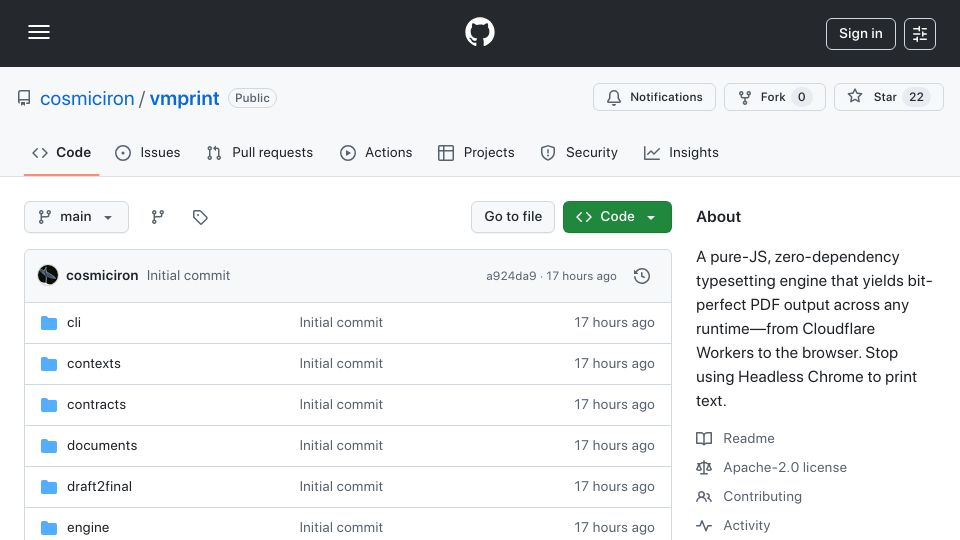Image resolution: width=960 pixels, height=540 pixels.
Task: Star the vmprint repository
Action: tap(888, 97)
